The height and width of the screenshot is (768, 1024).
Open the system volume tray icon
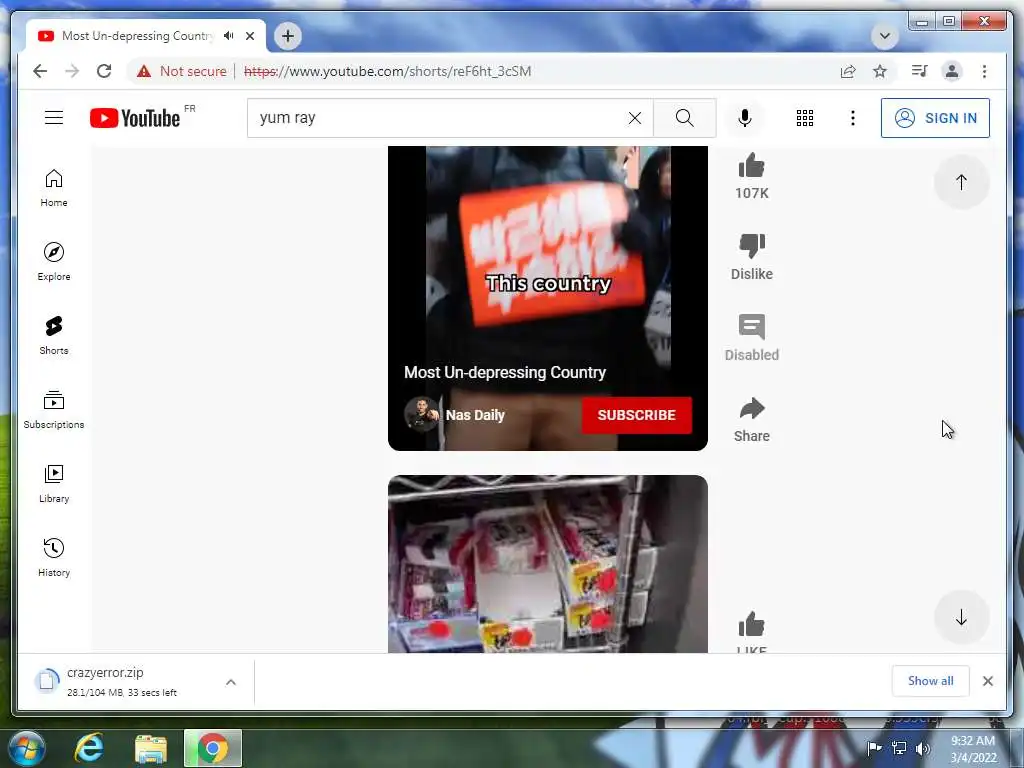[x=923, y=748]
